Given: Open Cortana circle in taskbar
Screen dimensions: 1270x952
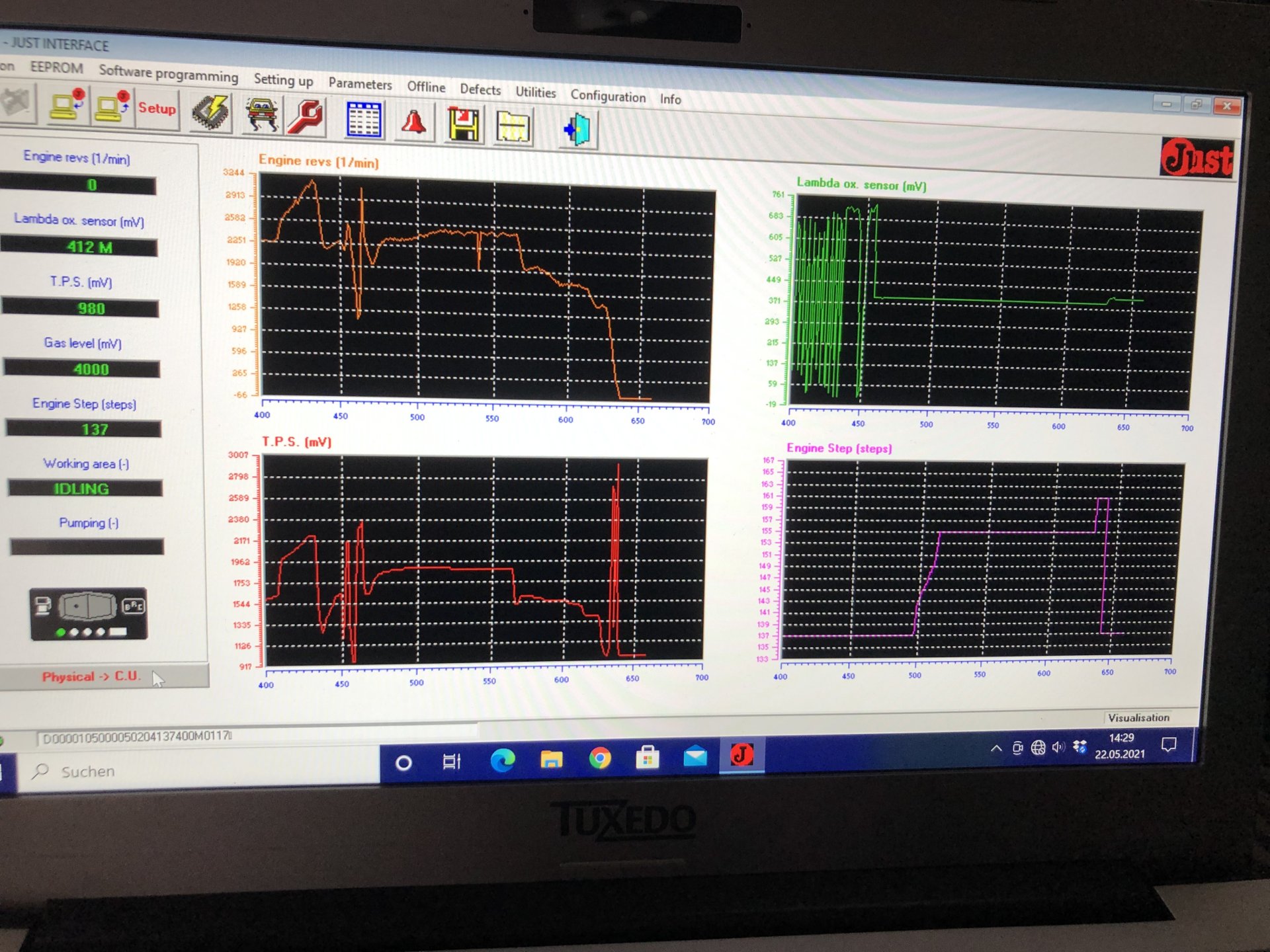Looking at the screenshot, I should (x=403, y=763).
